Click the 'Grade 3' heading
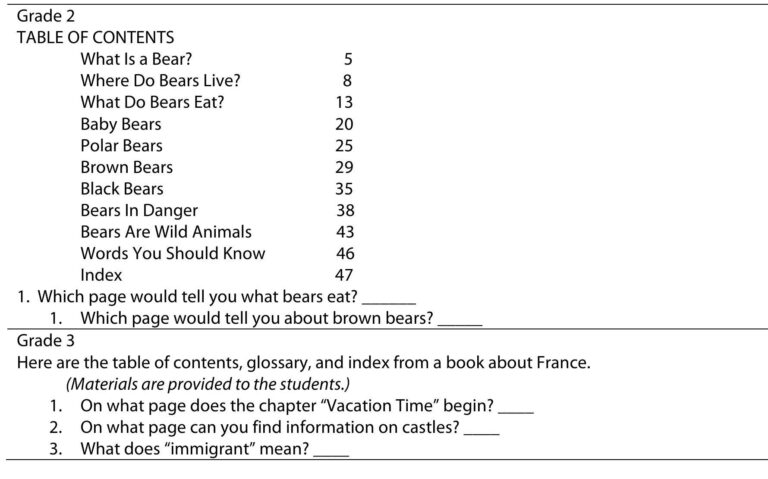This screenshot has height=479, width=768. tap(46, 340)
